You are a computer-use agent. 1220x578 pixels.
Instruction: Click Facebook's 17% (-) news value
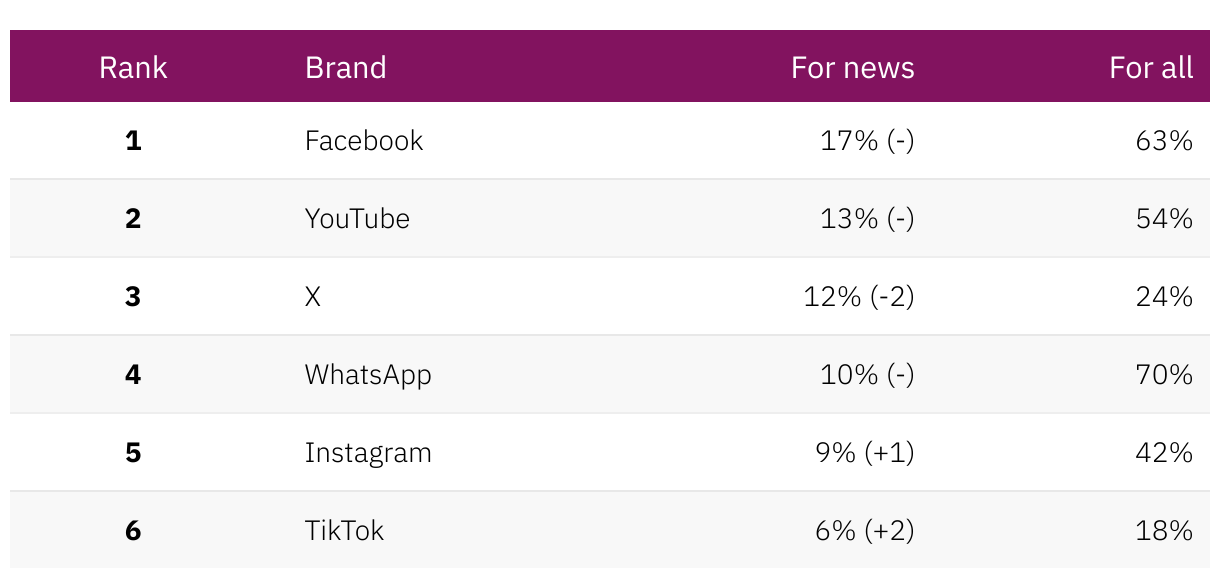(867, 141)
